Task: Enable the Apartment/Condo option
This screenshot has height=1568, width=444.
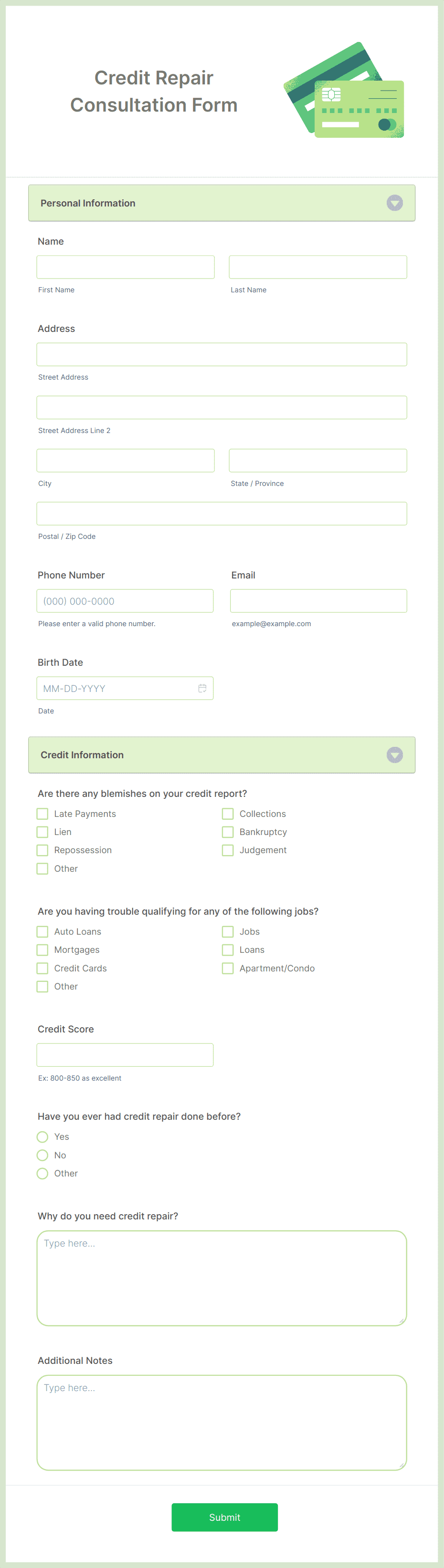Action: 227,968
